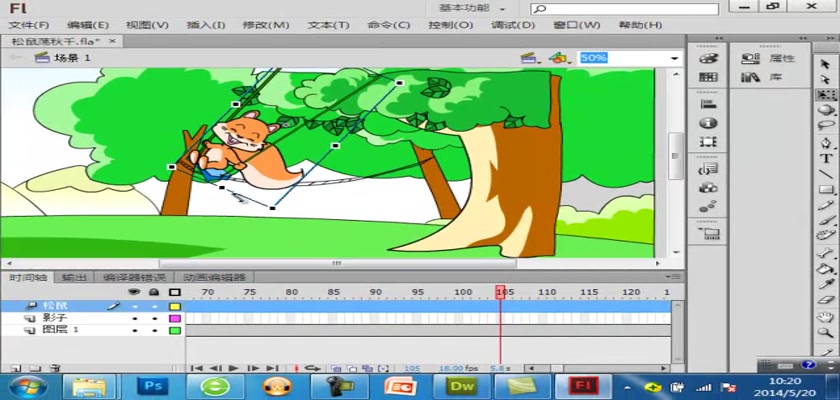Viewport: 840px width, 400px height.
Task: Toggle lock all layers padlock header
Action: 154,292
